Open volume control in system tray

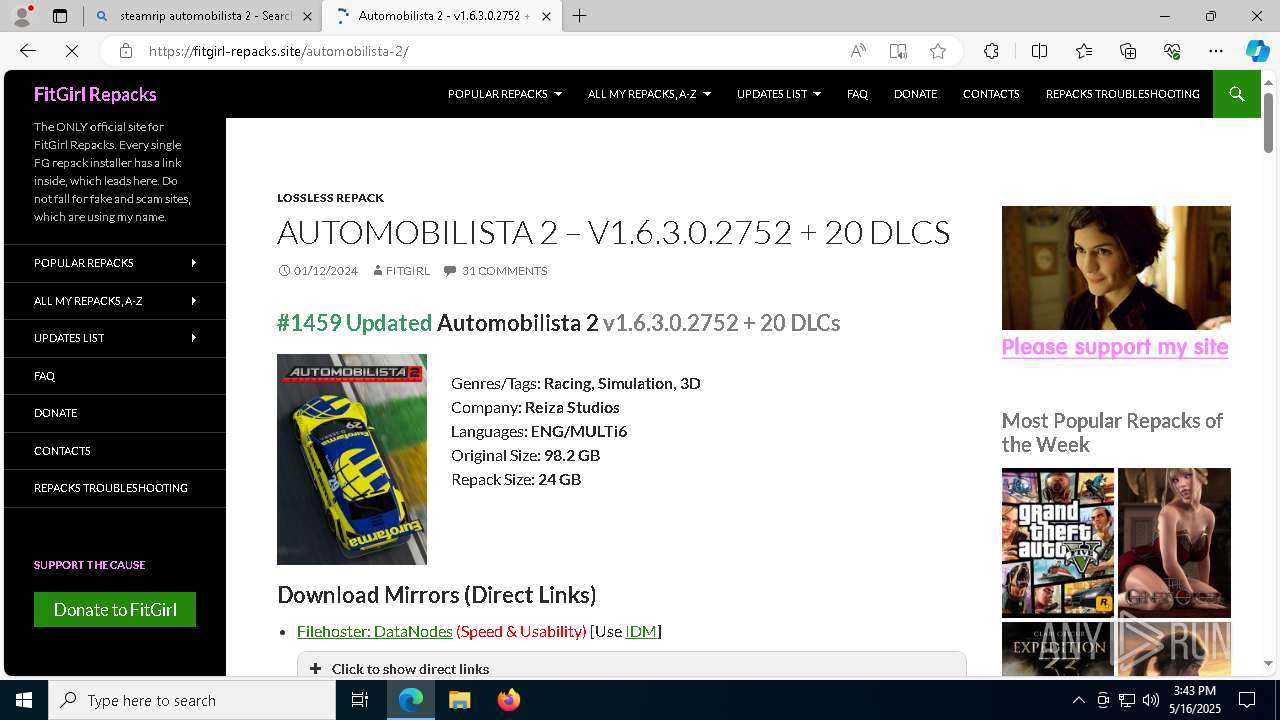[1151, 700]
